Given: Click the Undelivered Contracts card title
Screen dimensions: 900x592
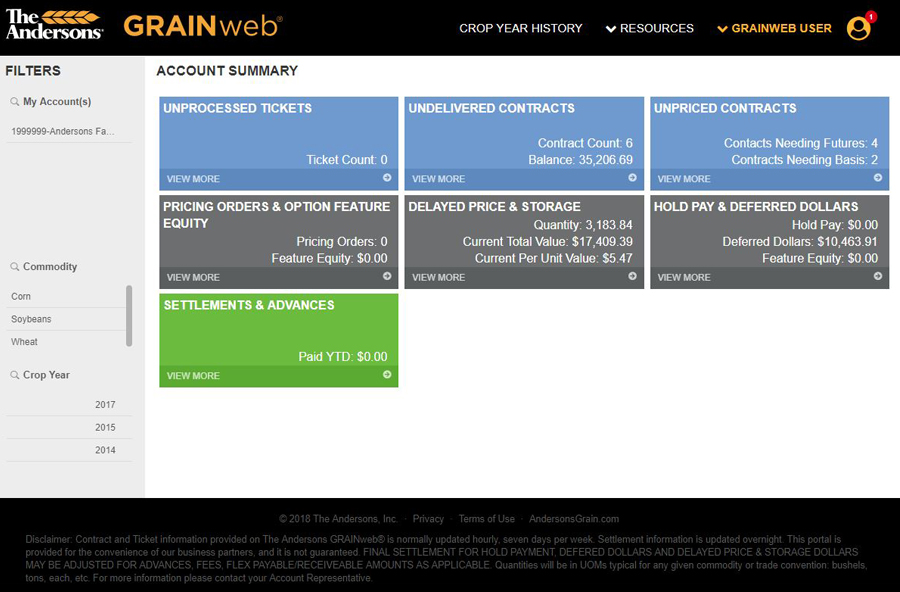Looking at the screenshot, I should [x=491, y=109].
